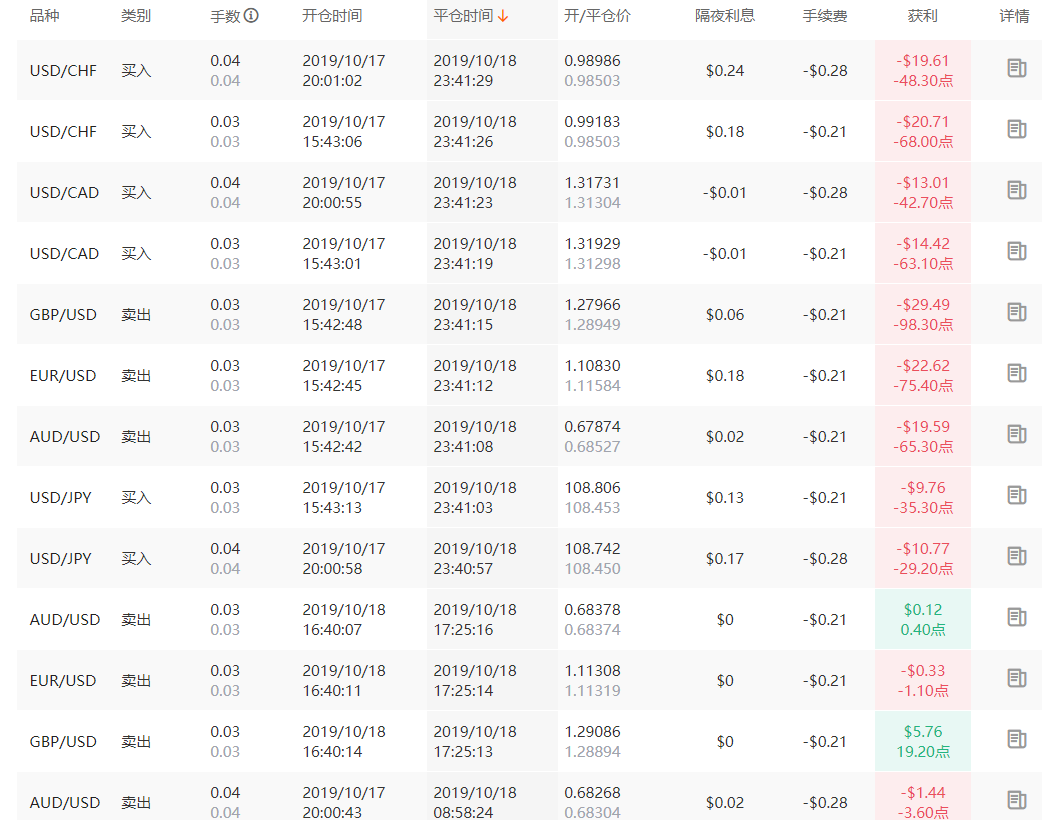Select the EUR/USD row losing $0.33
This screenshot has height=820, width=1048.
(529, 680)
